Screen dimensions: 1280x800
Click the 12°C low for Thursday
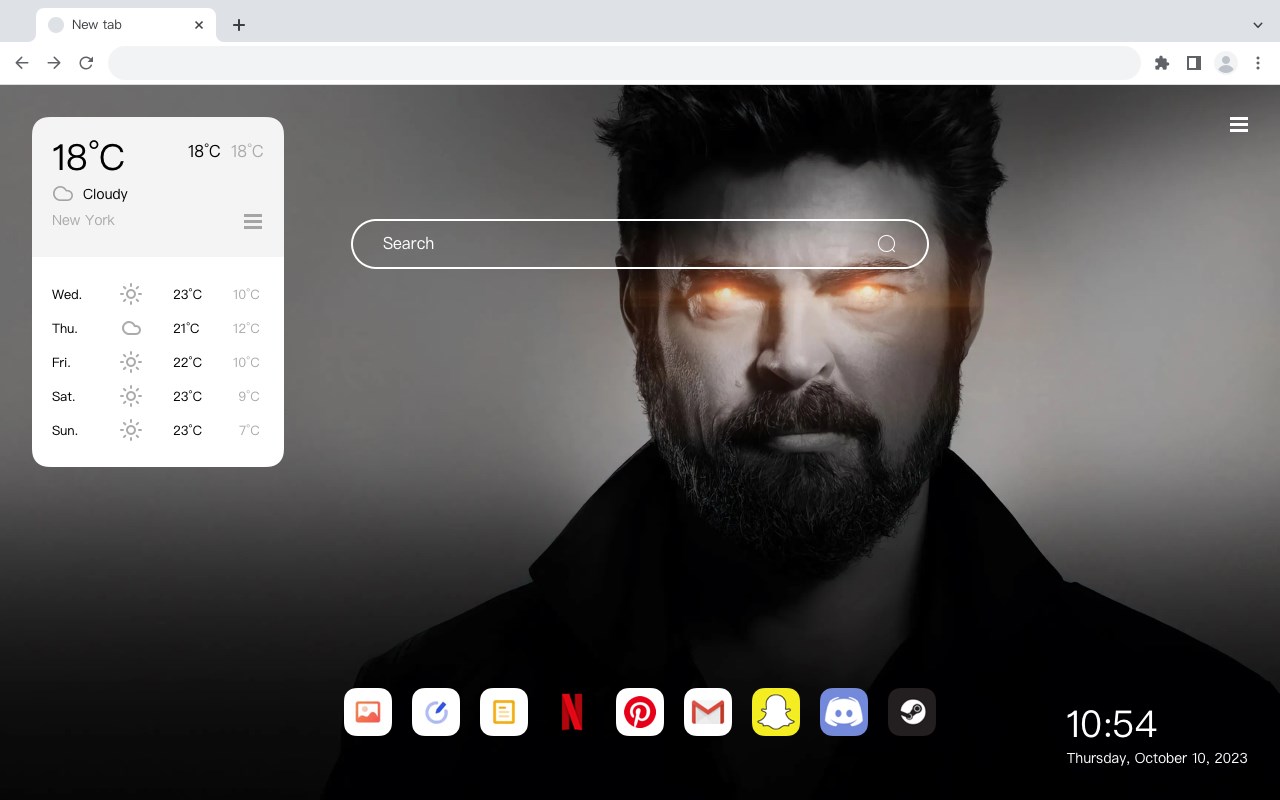tap(246, 328)
